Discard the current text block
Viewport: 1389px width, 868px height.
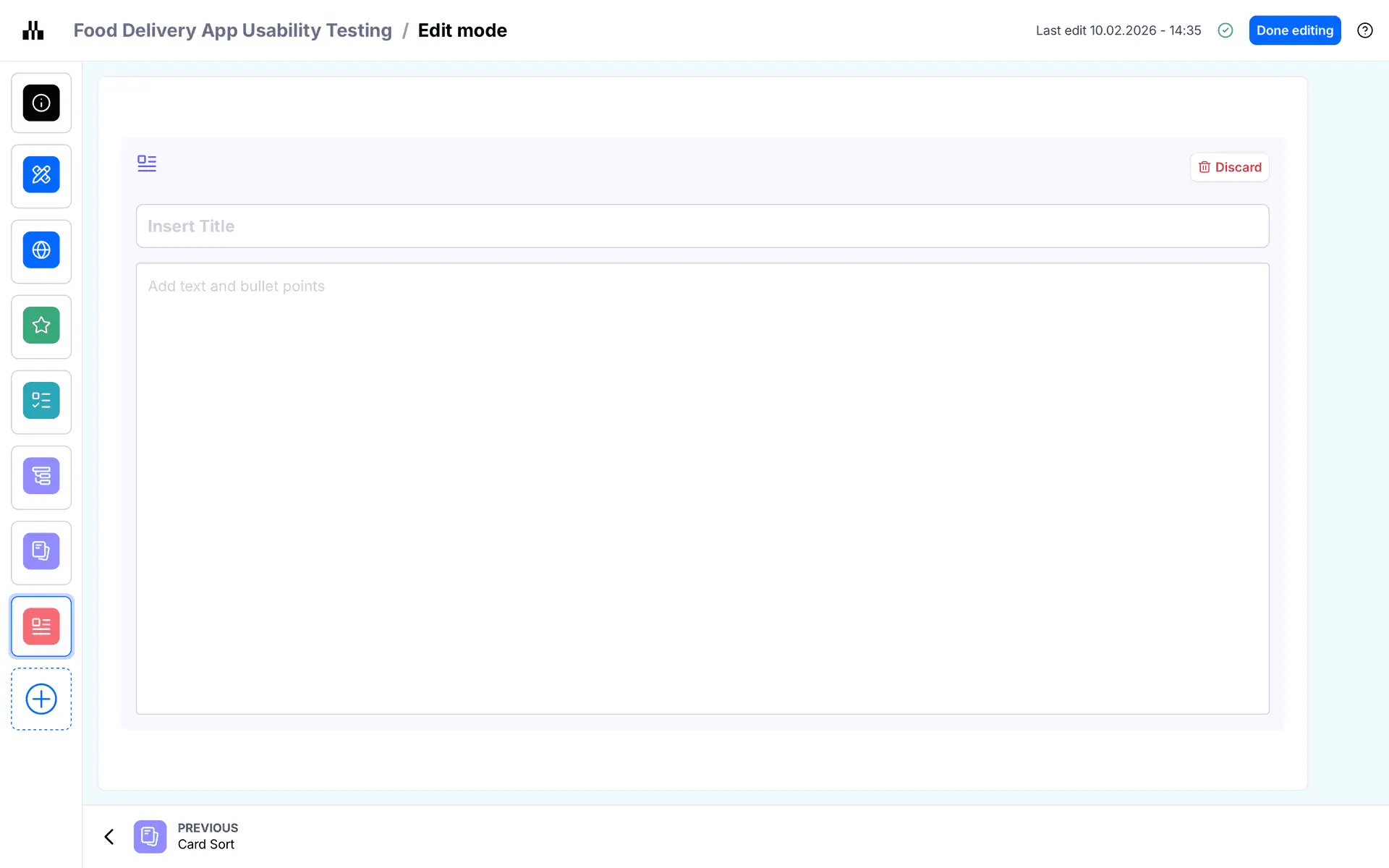pyautogui.click(x=1229, y=167)
